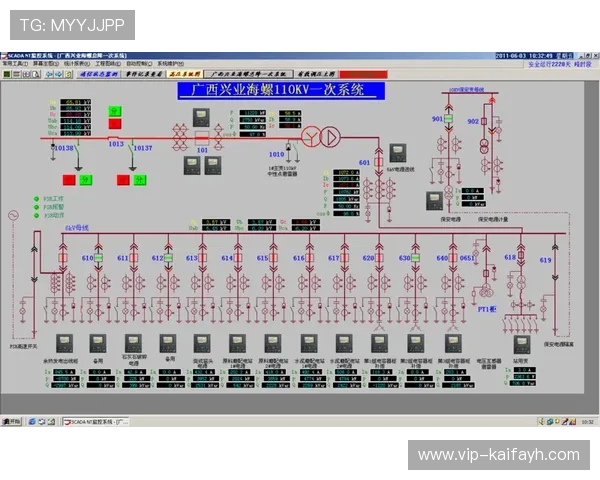Click the 110KV一次系统 title banner
The image size is (600, 480).
tap(280, 91)
